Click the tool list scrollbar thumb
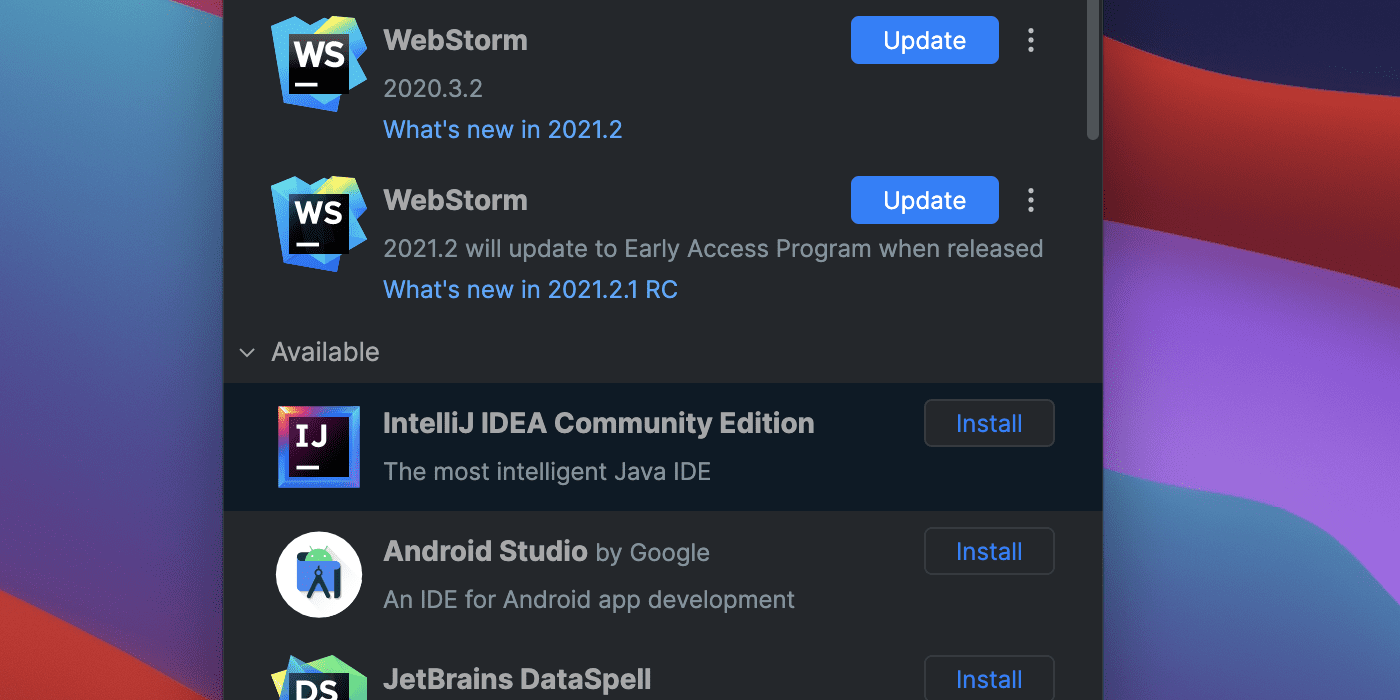The height and width of the screenshot is (700, 1400). 1093,69
